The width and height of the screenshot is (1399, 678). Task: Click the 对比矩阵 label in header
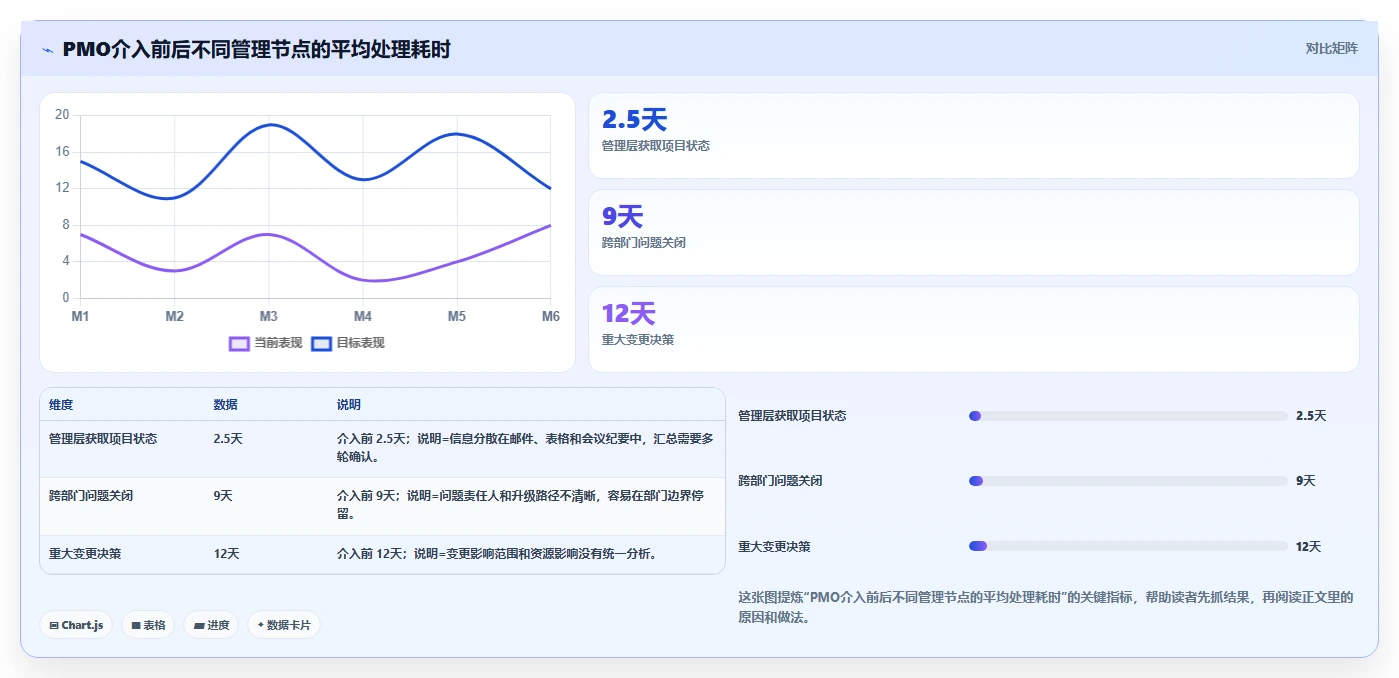[x=1331, y=48]
